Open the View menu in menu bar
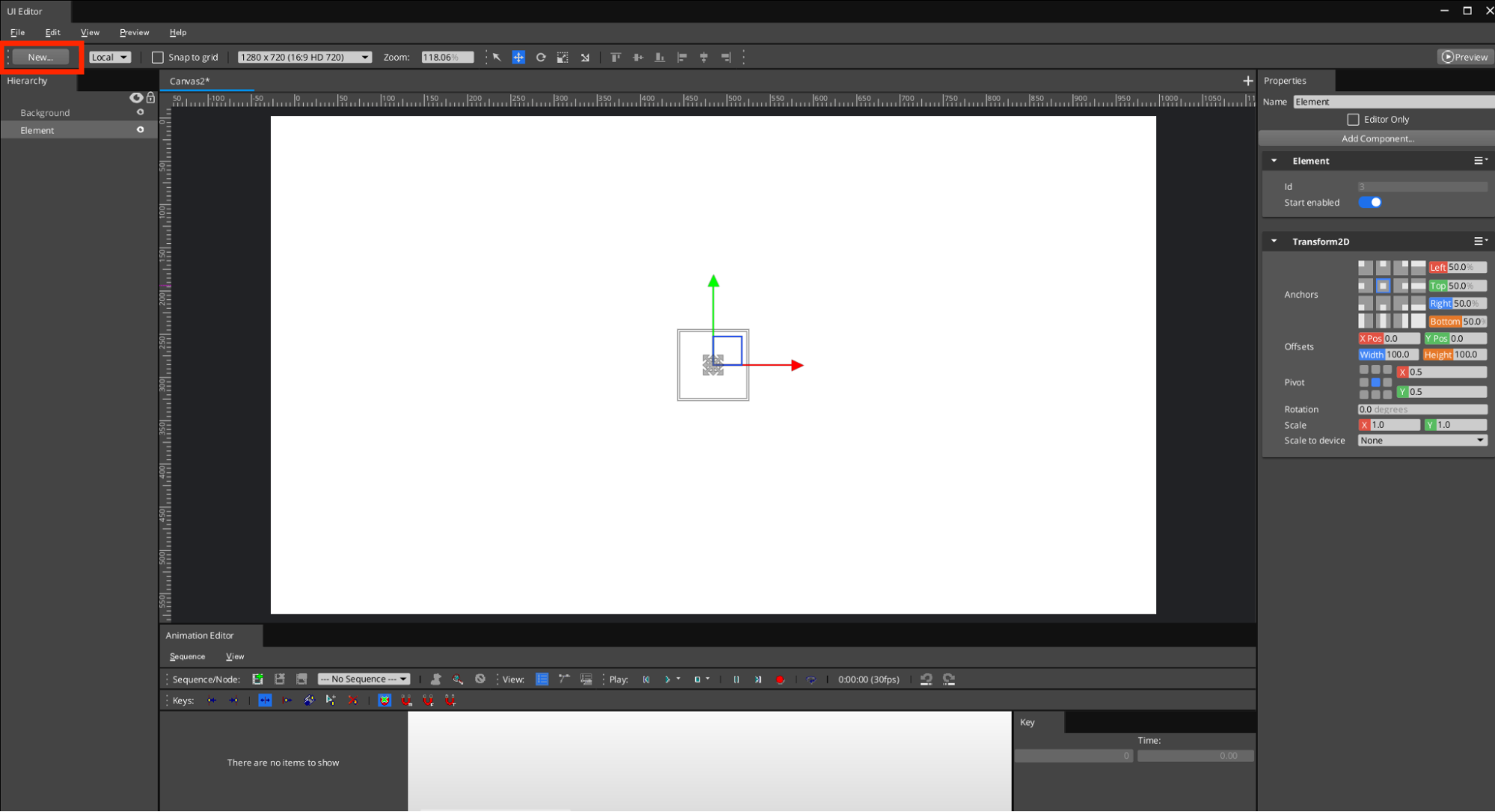Screen dimensions: 1495x812 coord(90,33)
